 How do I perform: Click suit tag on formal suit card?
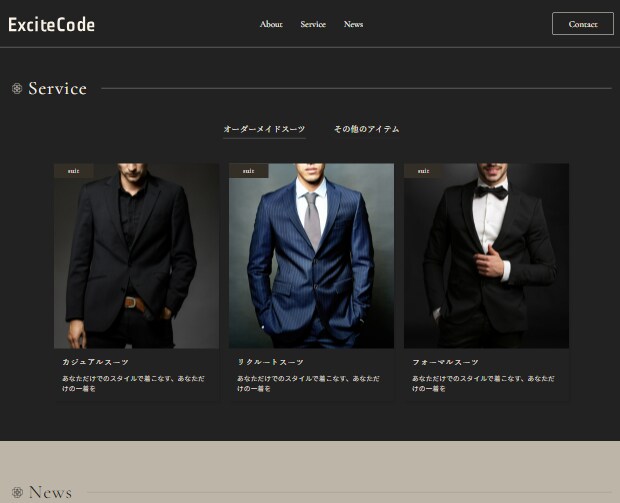pos(423,171)
